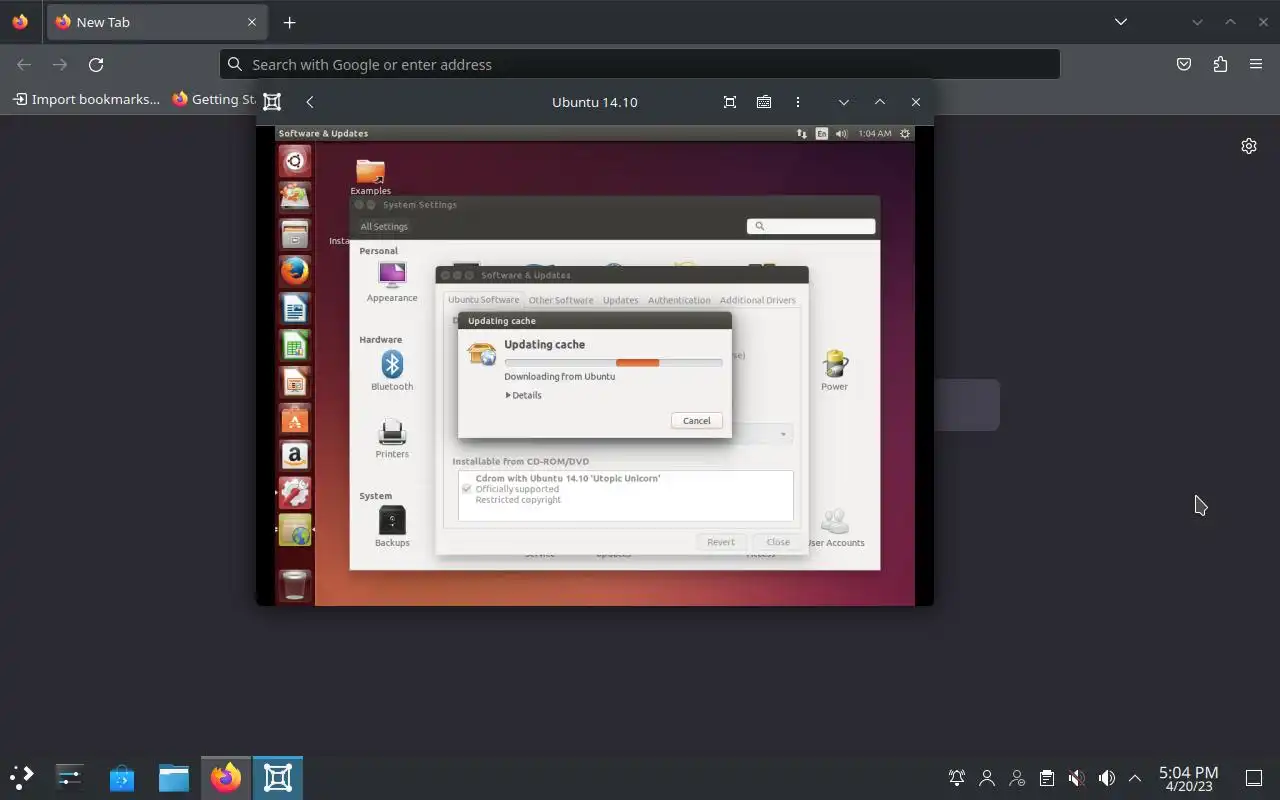Image resolution: width=1280 pixels, height=800 pixels.
Task: Switch to Authentication tab
Action: coord(679,300)
